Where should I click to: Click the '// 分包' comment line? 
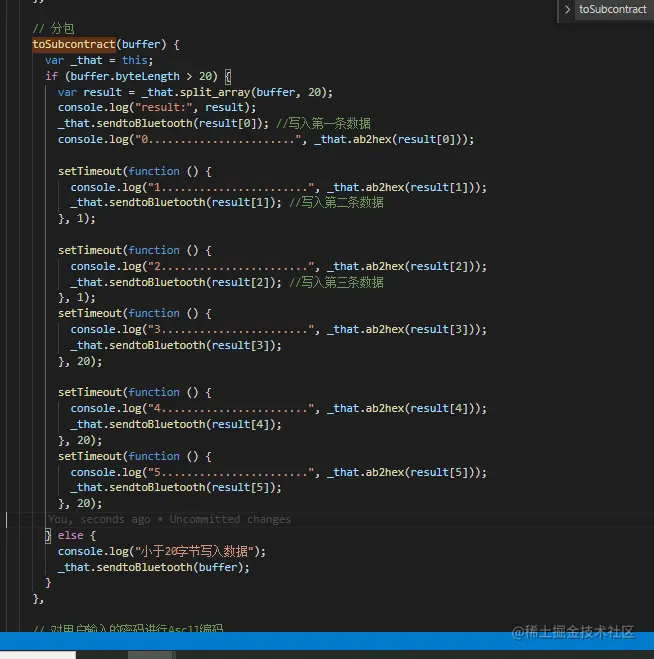(53, 29)
